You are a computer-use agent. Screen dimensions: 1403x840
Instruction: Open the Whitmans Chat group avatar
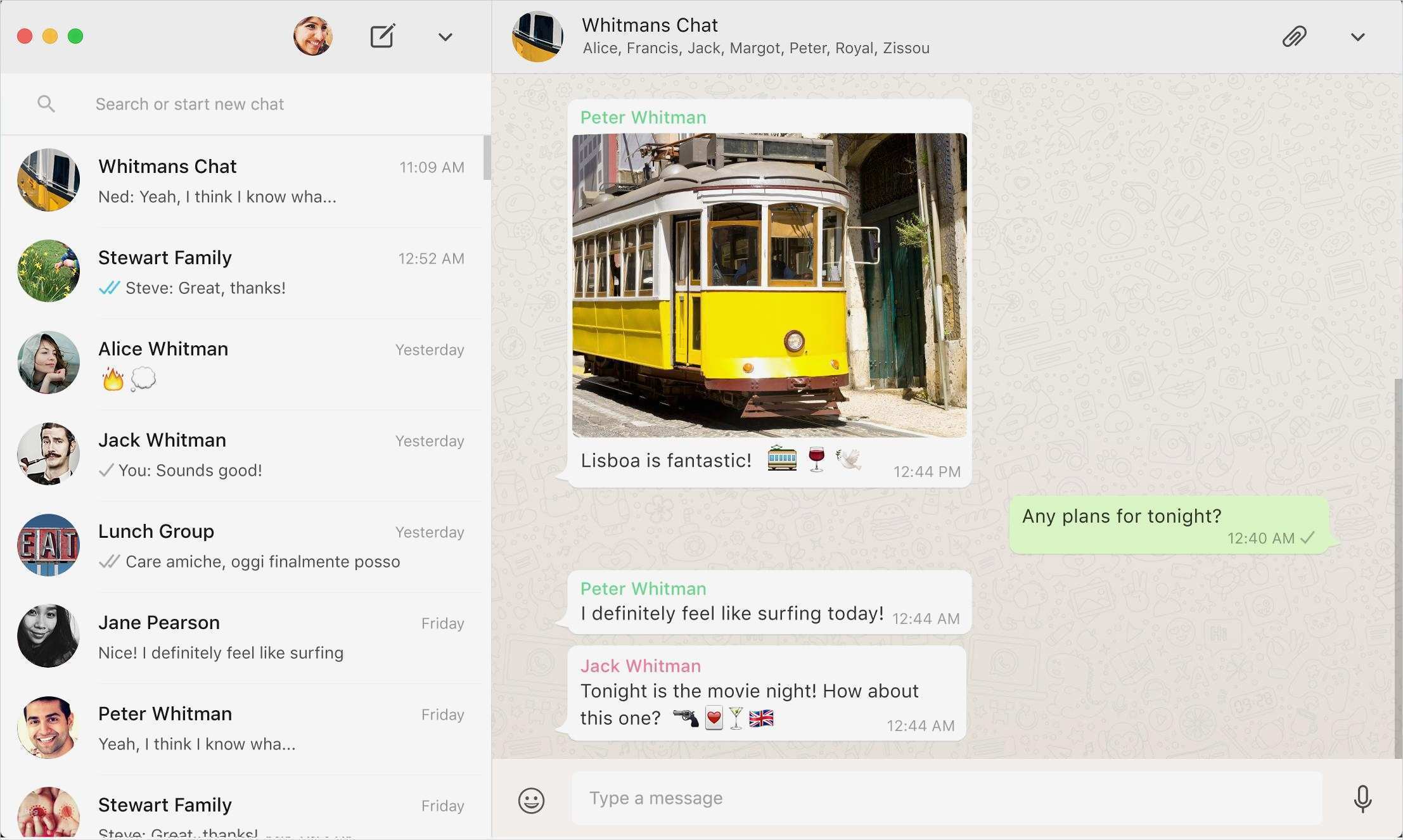pyautogui.click(x=538, y=37)
